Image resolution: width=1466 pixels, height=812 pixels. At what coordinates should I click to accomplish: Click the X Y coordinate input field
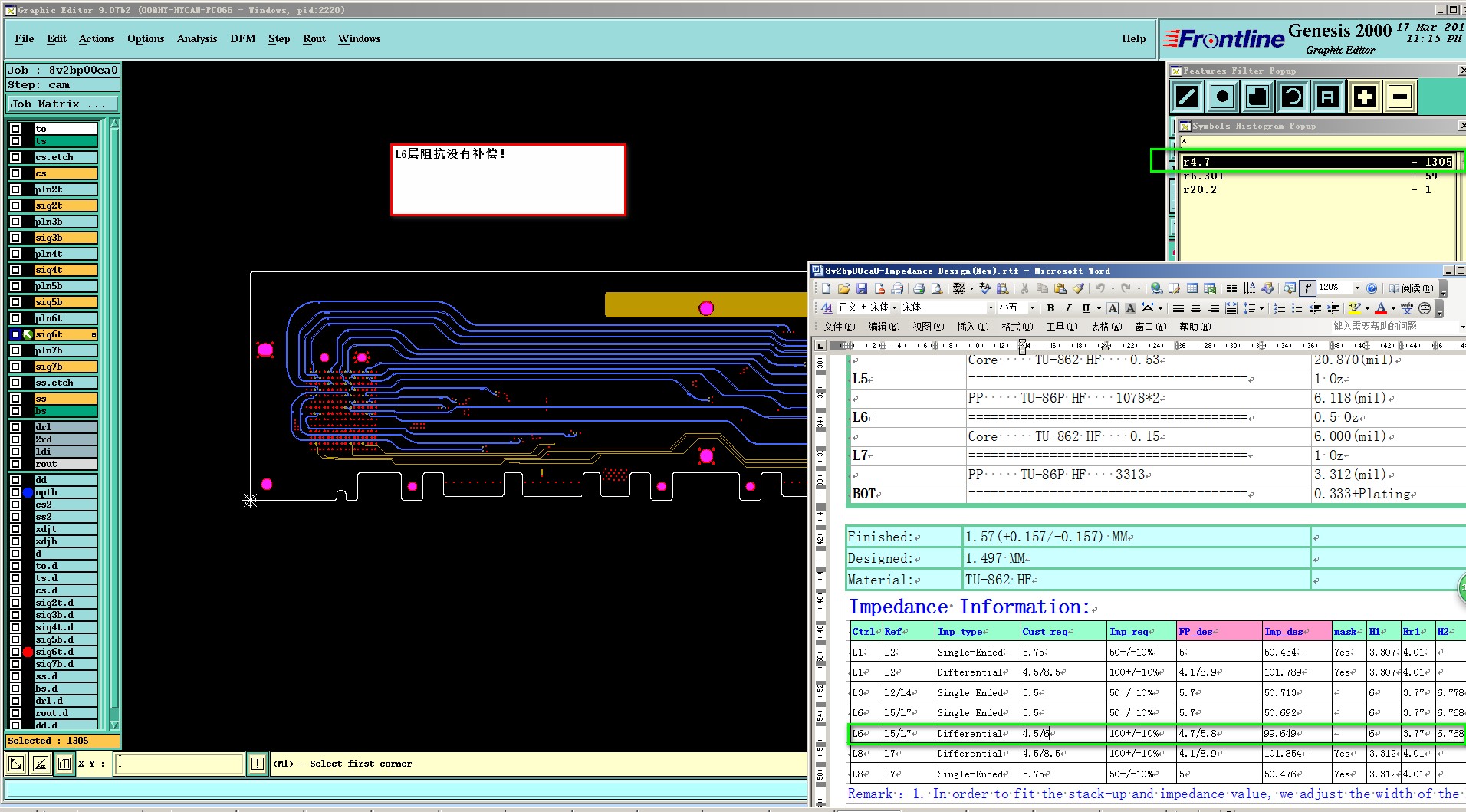pos(179,764)
